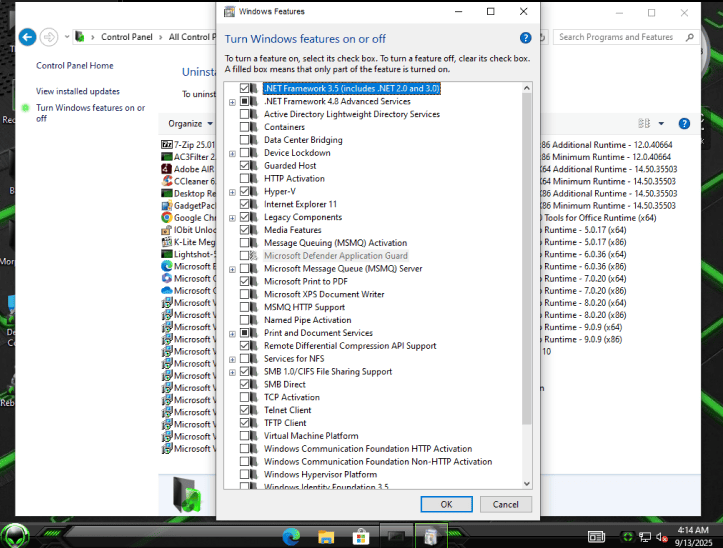Enable the Containers feature checkbox

click(245, 127)
